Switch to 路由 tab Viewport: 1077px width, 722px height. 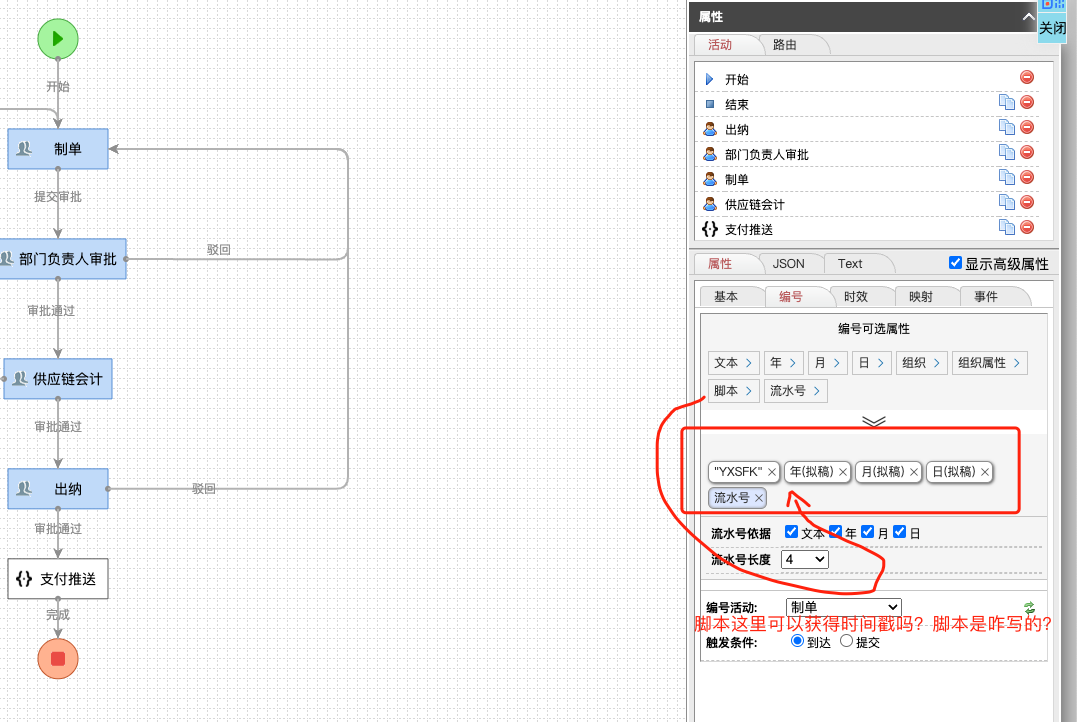pyautogui.click(x=785, y=45)
